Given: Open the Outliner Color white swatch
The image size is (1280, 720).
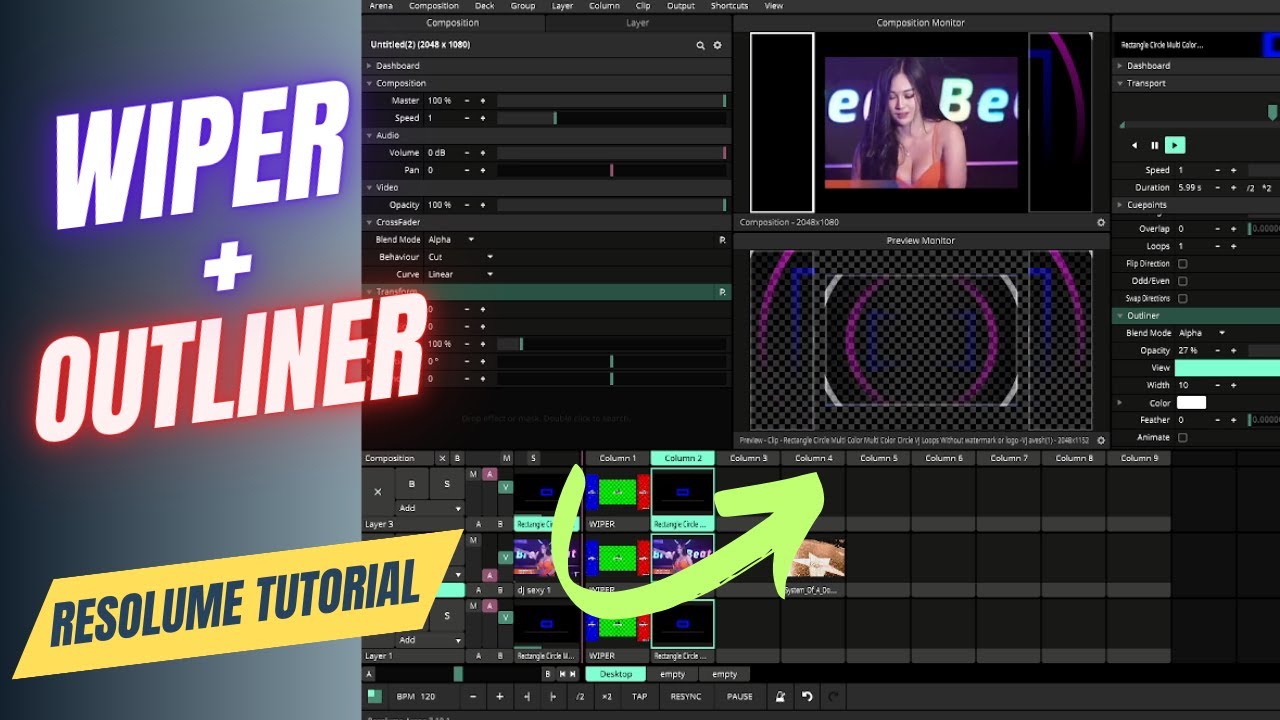Looking at the screenshot, I should (1191, 403).
